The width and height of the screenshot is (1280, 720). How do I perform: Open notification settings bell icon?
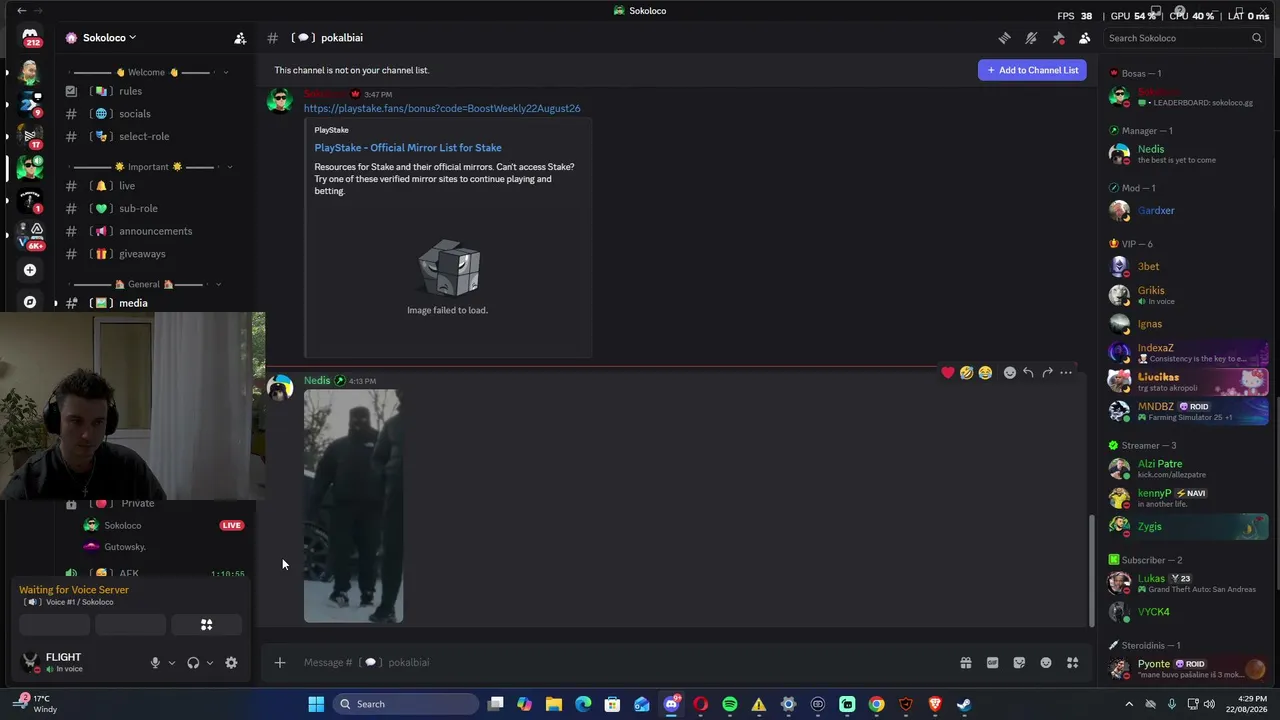coord(1031,38)
